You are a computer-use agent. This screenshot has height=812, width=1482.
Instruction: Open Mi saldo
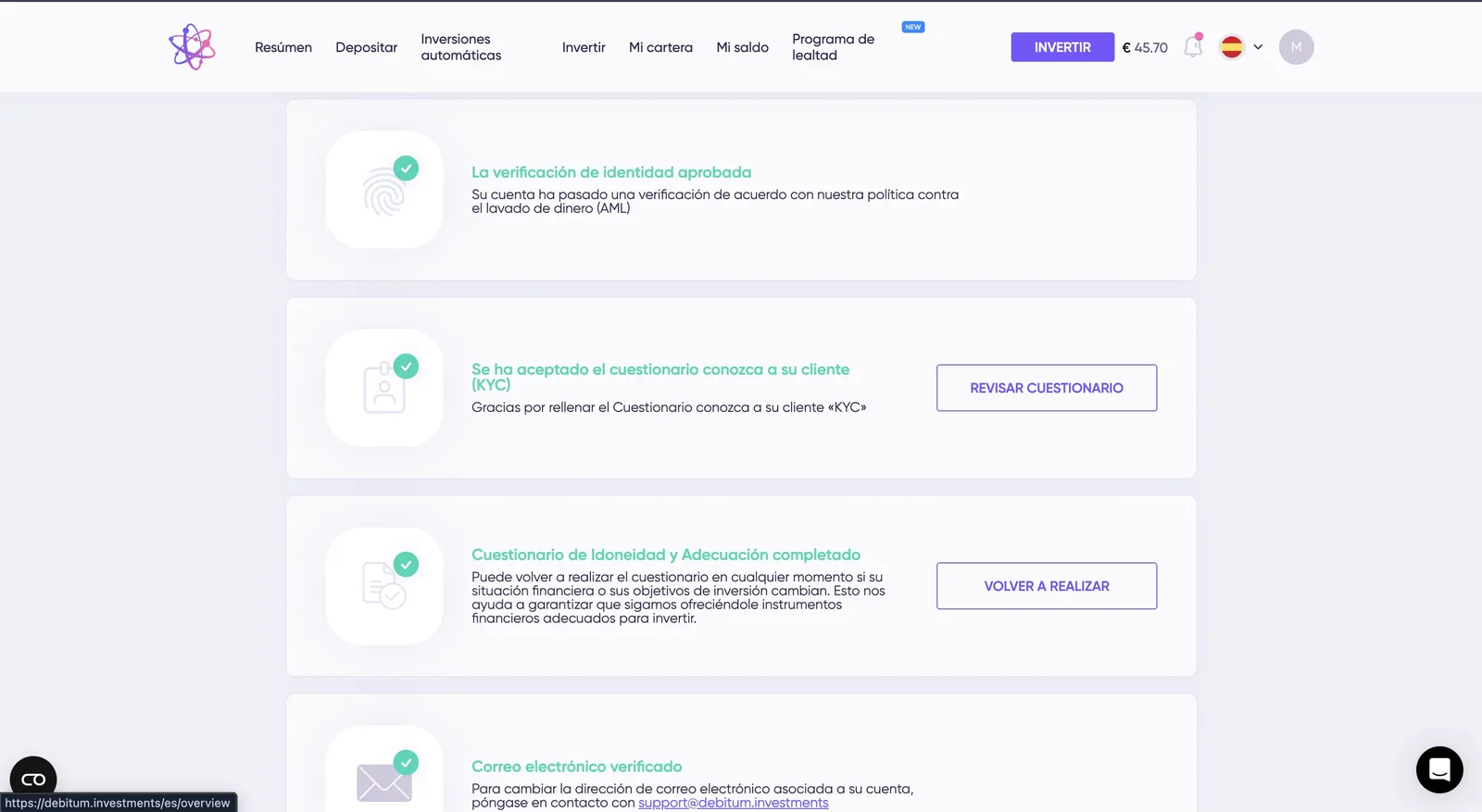tap(742, 47)
